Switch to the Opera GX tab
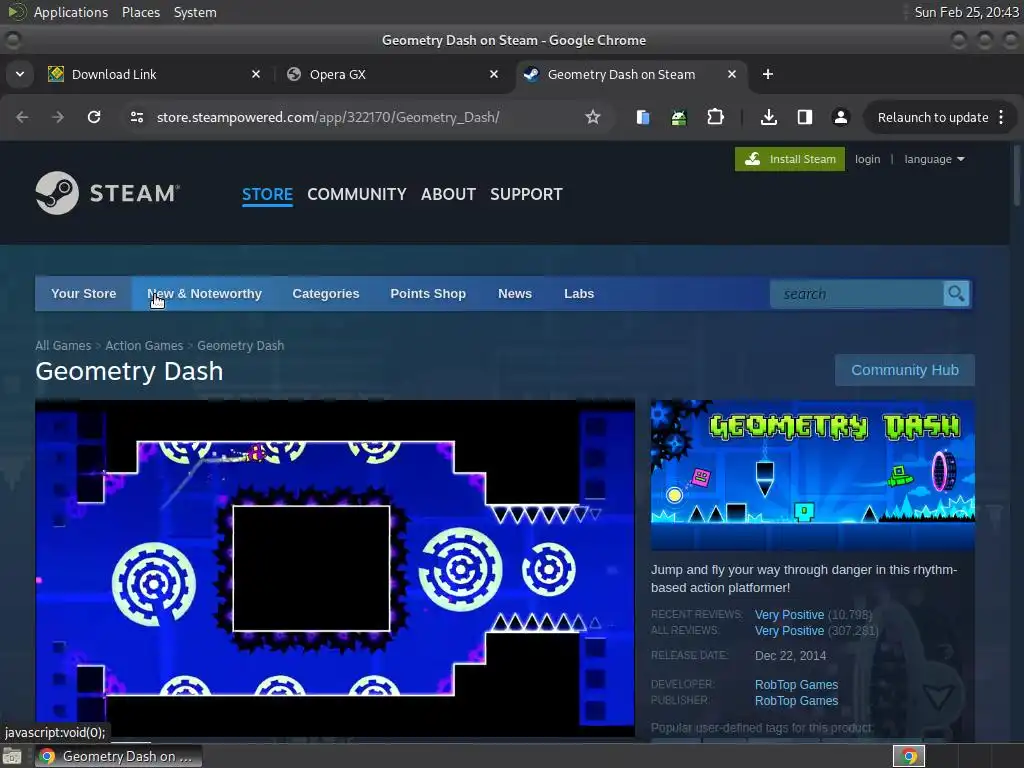This screenshot has height=768, width=1024. pyautogui.click(x=392, y=74)
